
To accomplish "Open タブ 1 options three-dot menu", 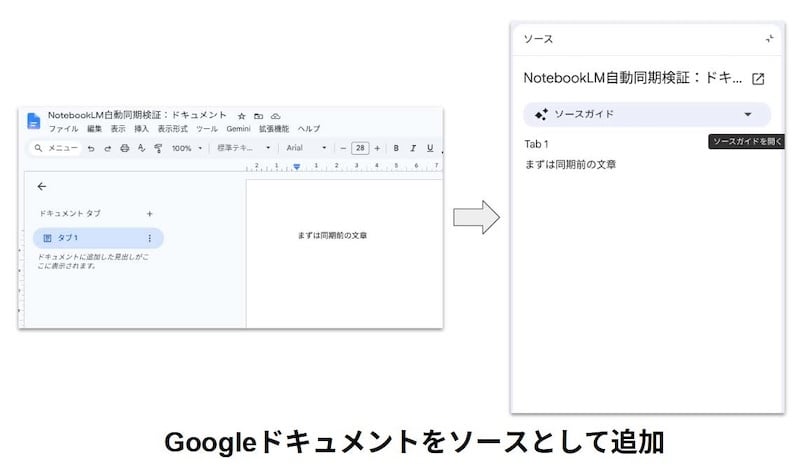I will pyautogui.click(x=150, y=238).
